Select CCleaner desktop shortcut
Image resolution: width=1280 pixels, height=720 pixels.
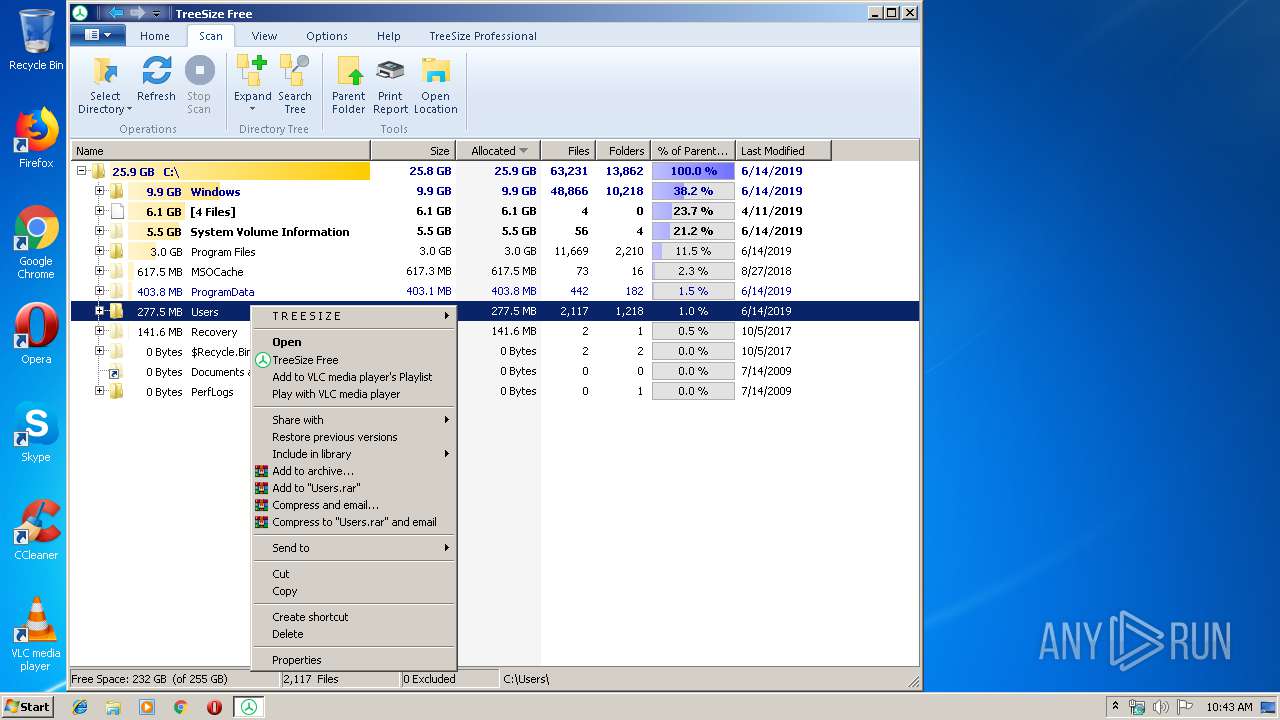36,530
